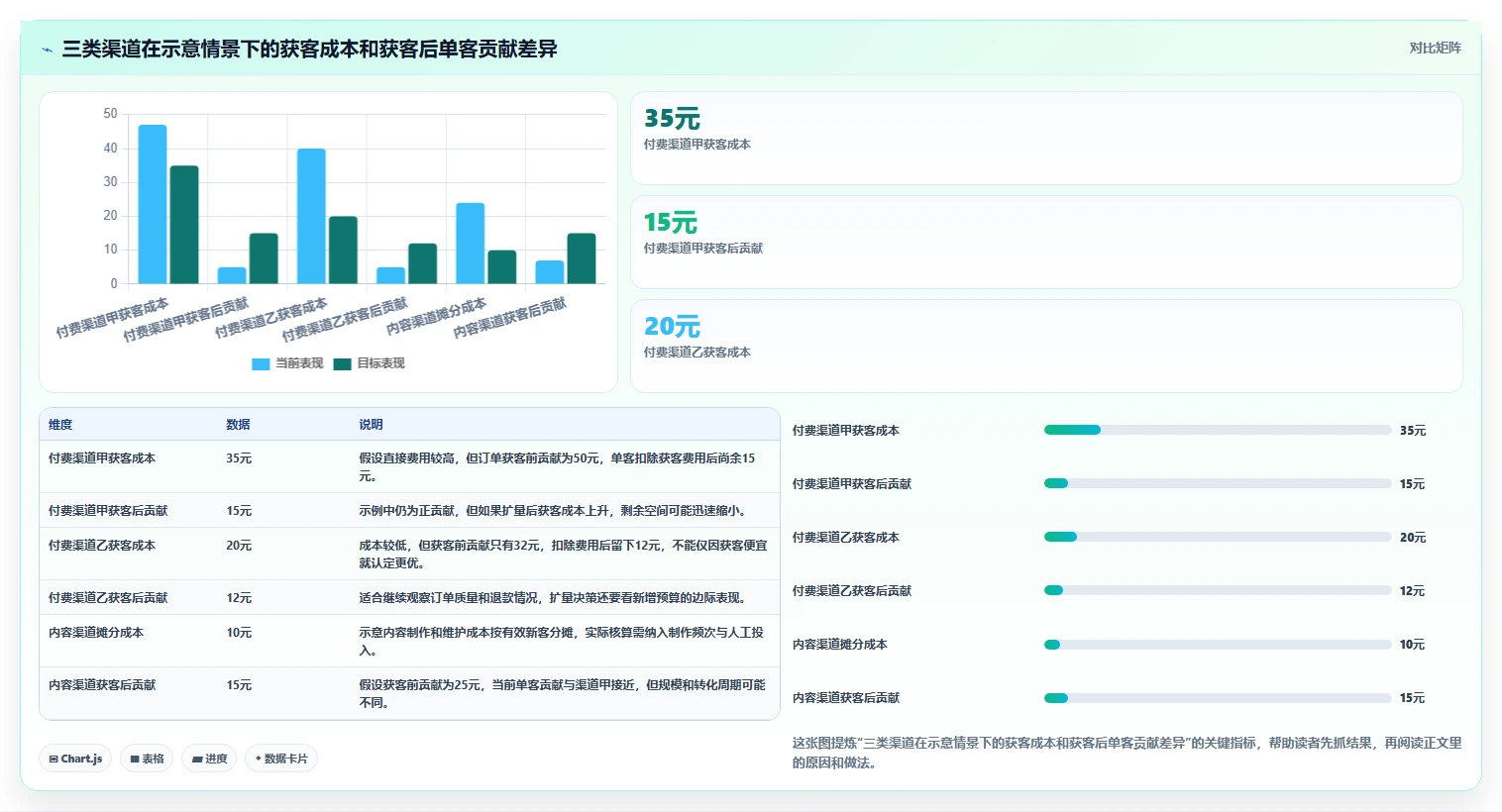Click the 内容渠道获客后贡献 progress bar

[x=1218, y=697]
